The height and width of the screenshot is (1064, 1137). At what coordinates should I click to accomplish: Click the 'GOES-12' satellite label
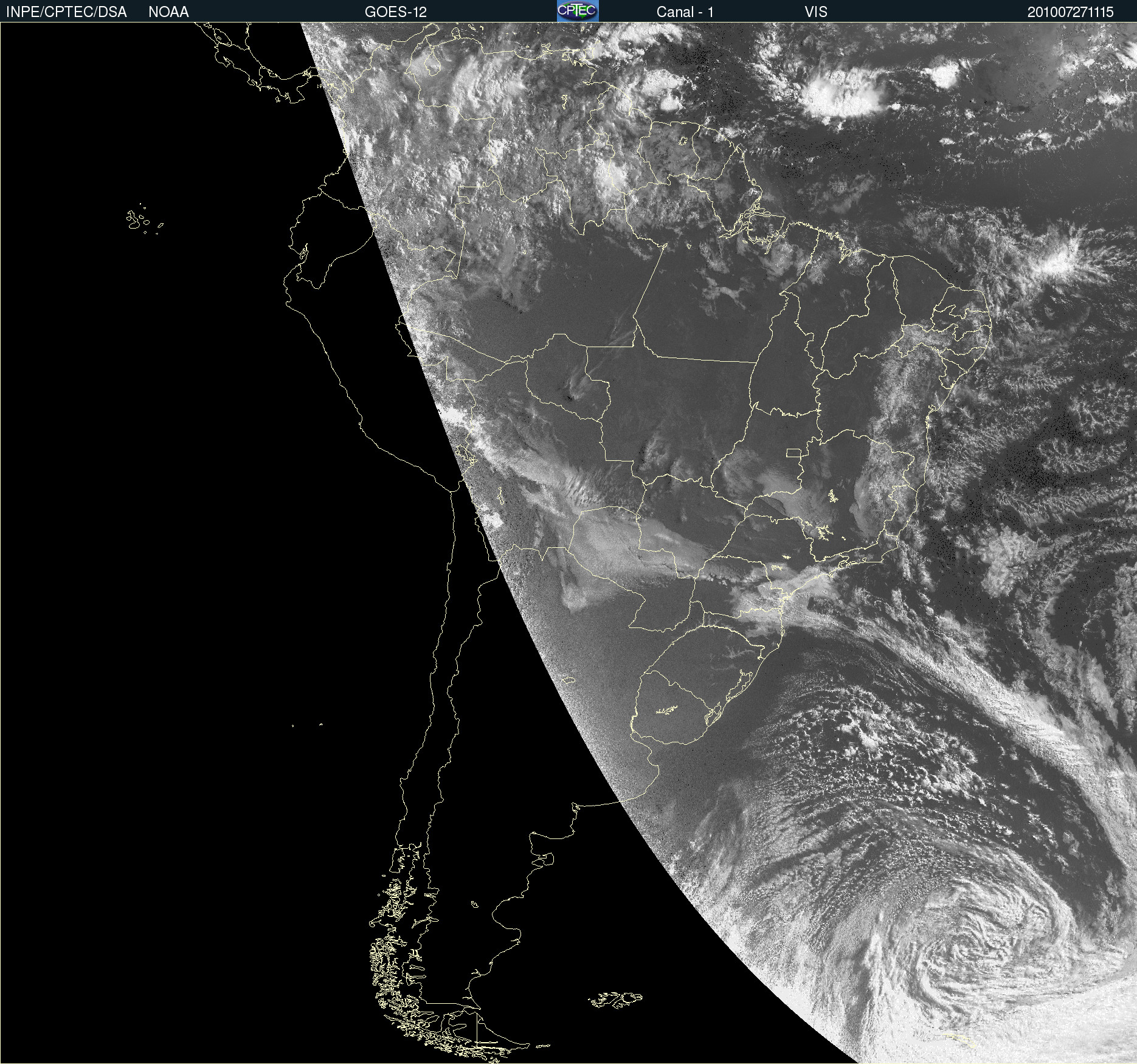[396, 12]
